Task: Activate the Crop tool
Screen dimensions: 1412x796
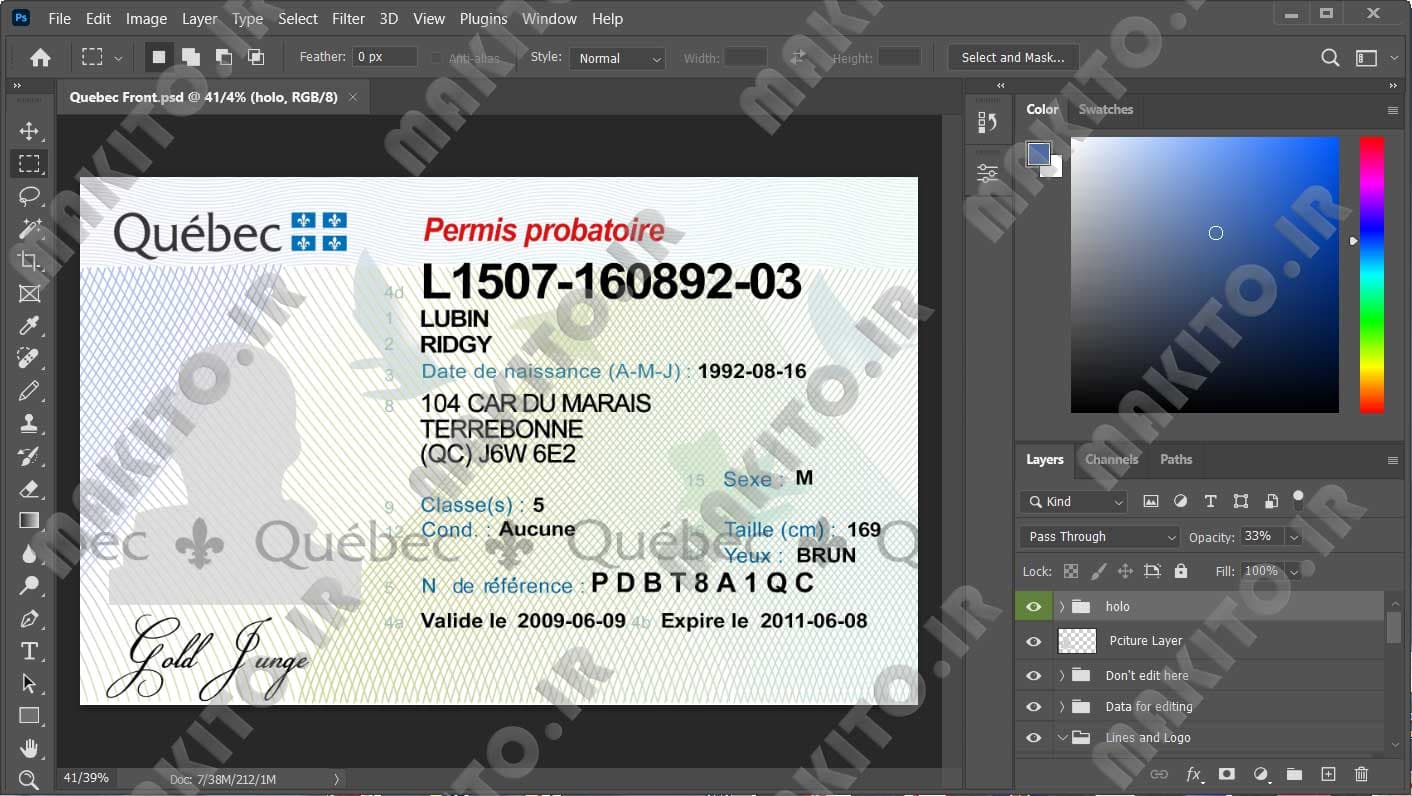Action: [x=29, y=261]
